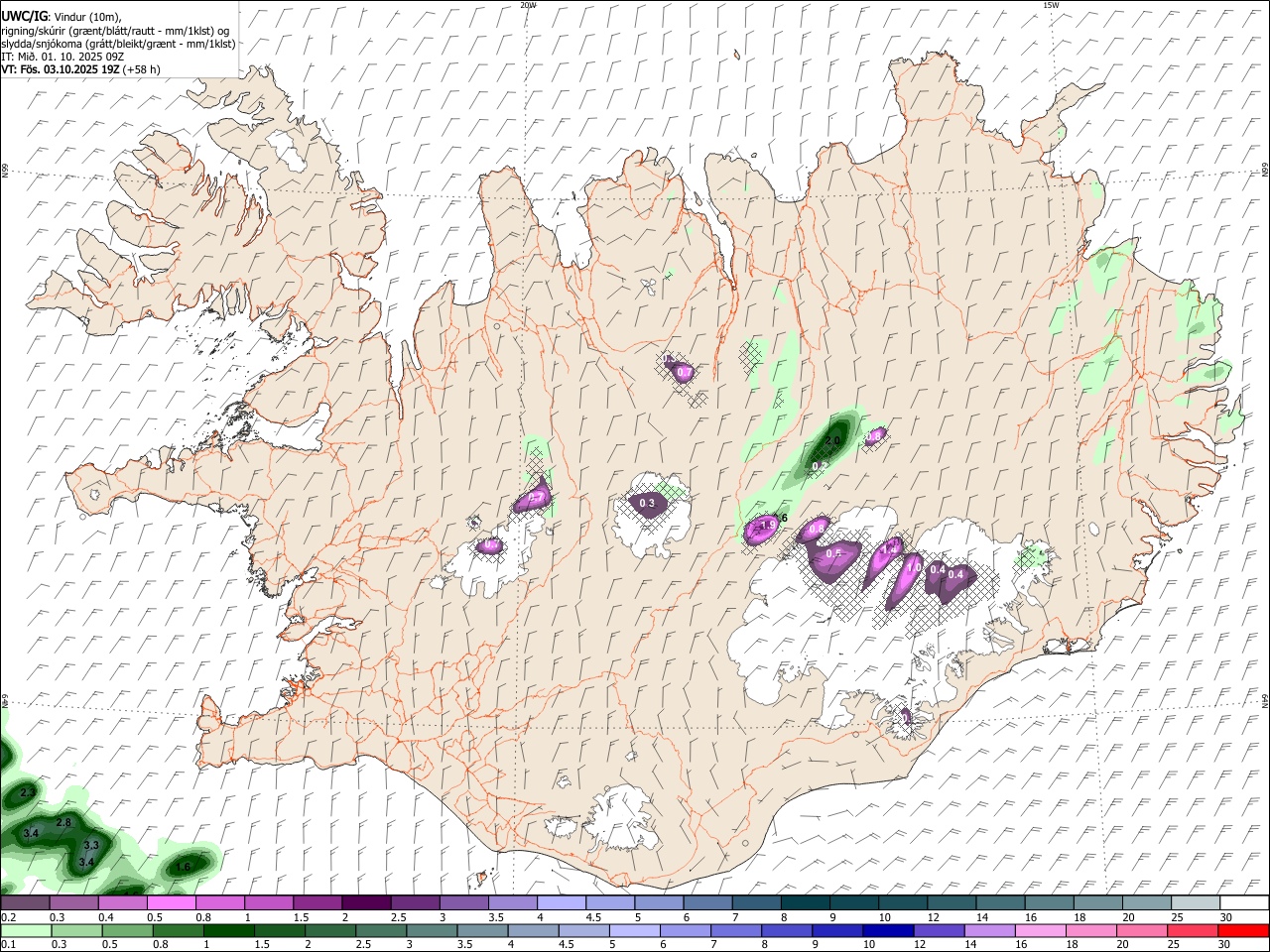Click the '2.8' offshore rain value

point(63,823)
